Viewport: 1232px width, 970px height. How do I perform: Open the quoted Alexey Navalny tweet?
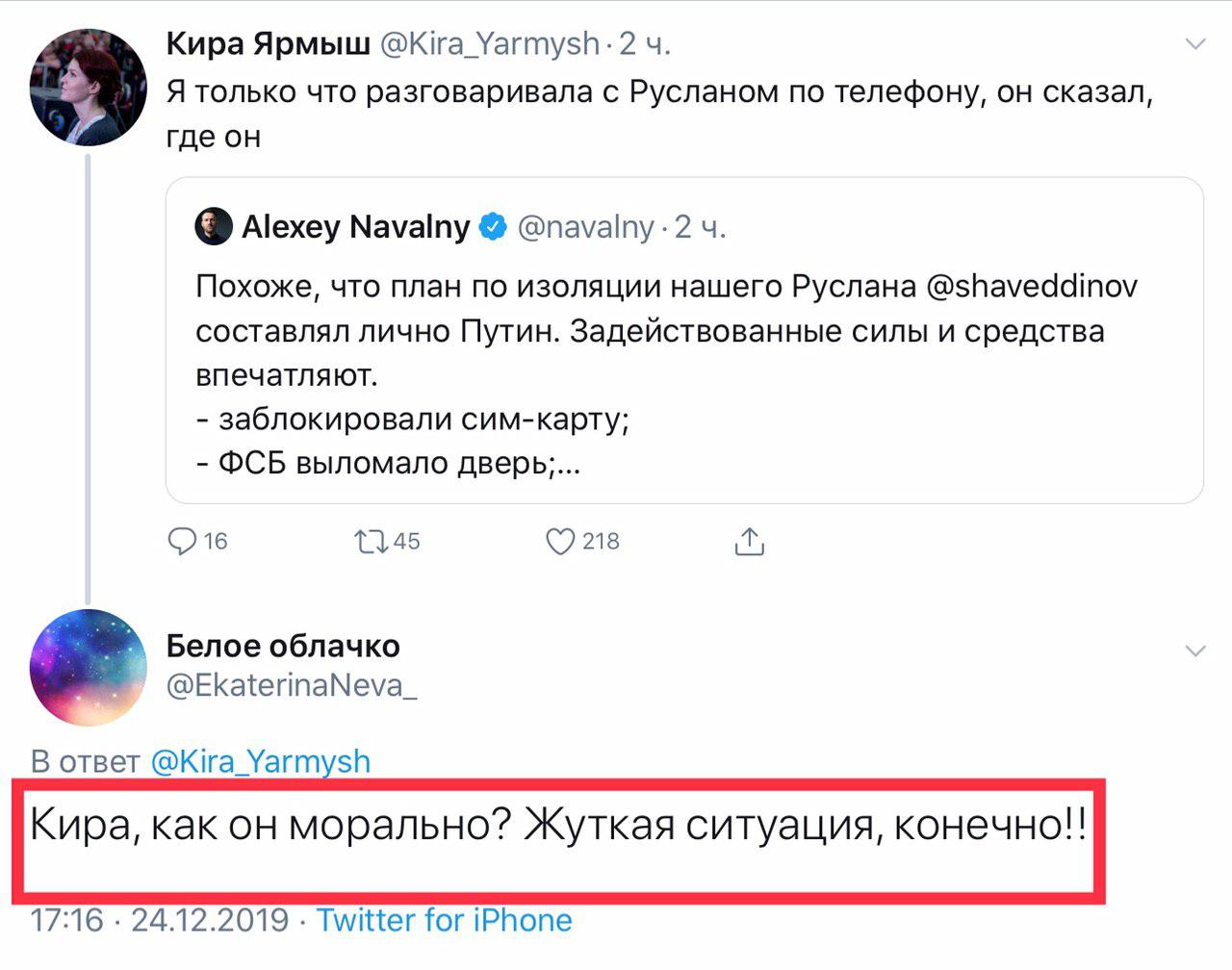coord(683,375)
